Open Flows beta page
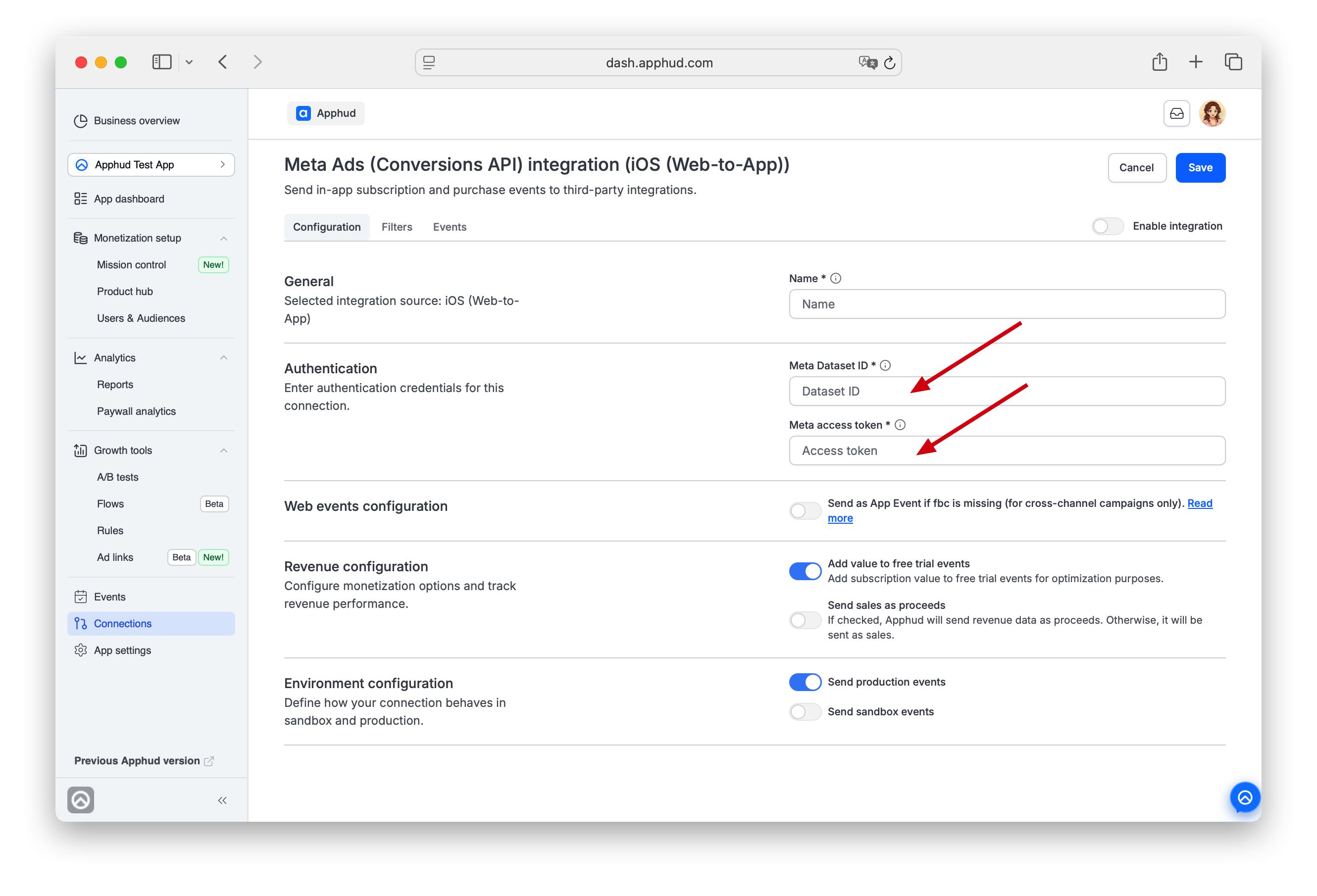 pyautogui.click(x=110, y=504)
